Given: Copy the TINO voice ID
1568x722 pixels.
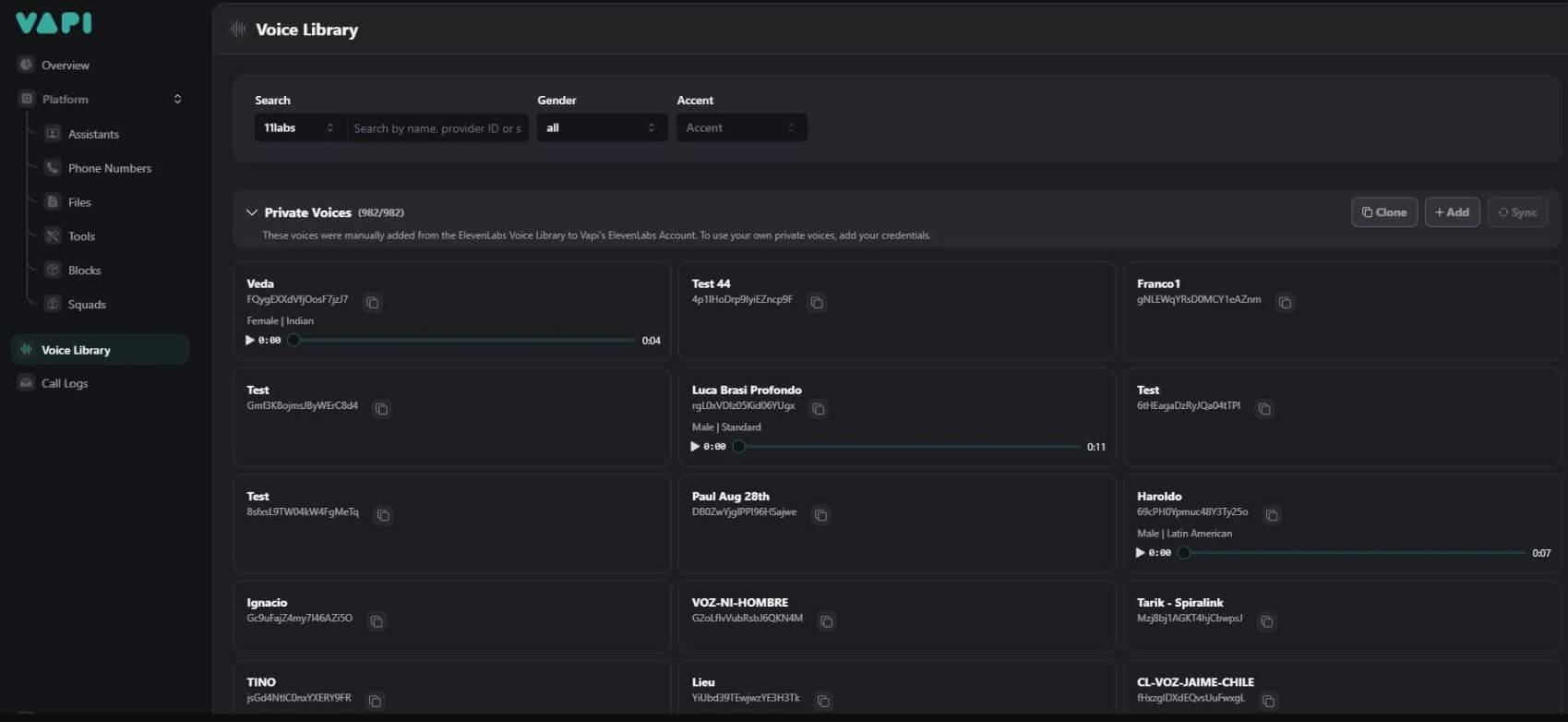Looking at the screenshot, I should (375, 701).
